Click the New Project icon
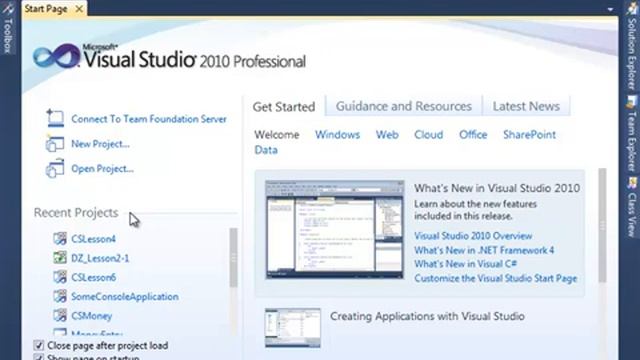640x360 pixels. pyautogui.click(x=55, y=144)
